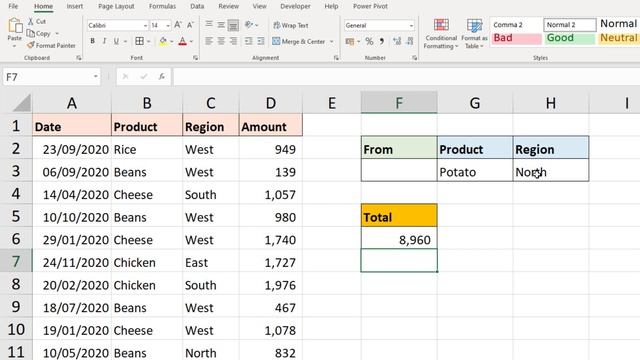Apply Percent Style format
The height and width of the screenshot is (360, 640).
[x=369, y=41]
